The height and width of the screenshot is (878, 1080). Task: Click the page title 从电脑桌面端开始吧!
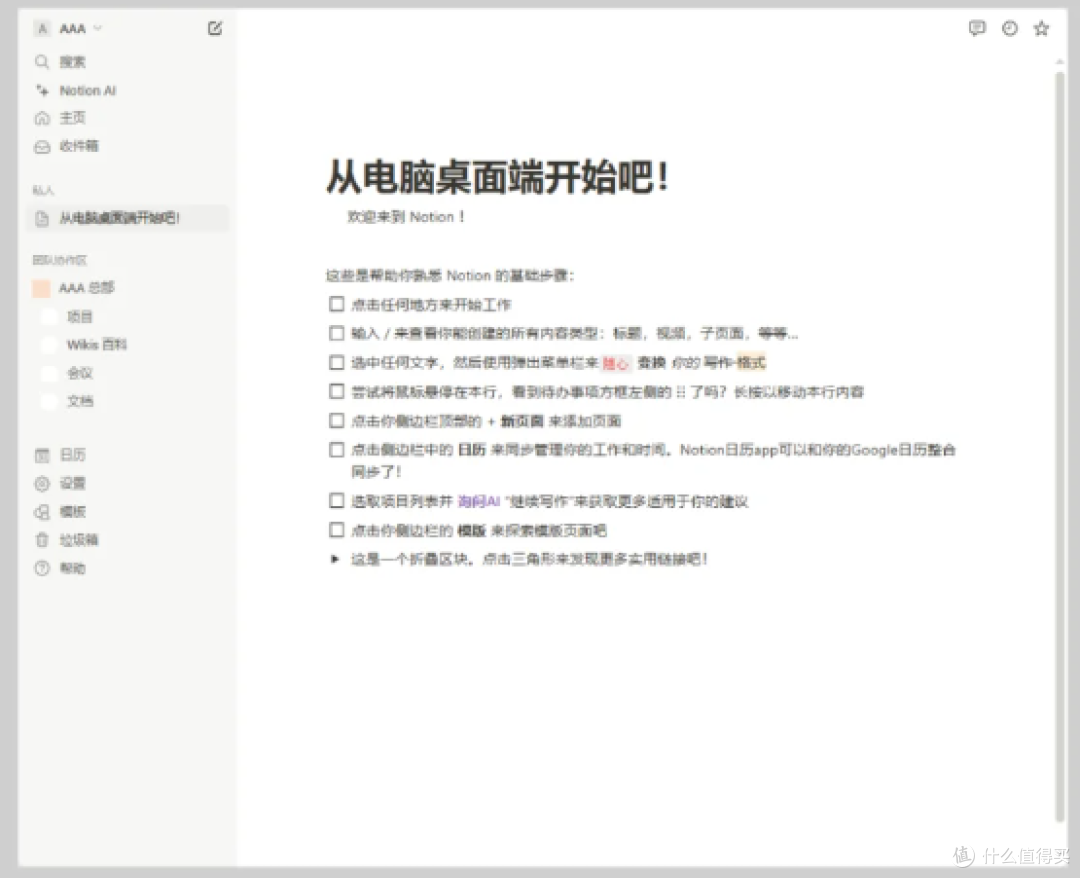pyautogui.click(x=497, y=176)
